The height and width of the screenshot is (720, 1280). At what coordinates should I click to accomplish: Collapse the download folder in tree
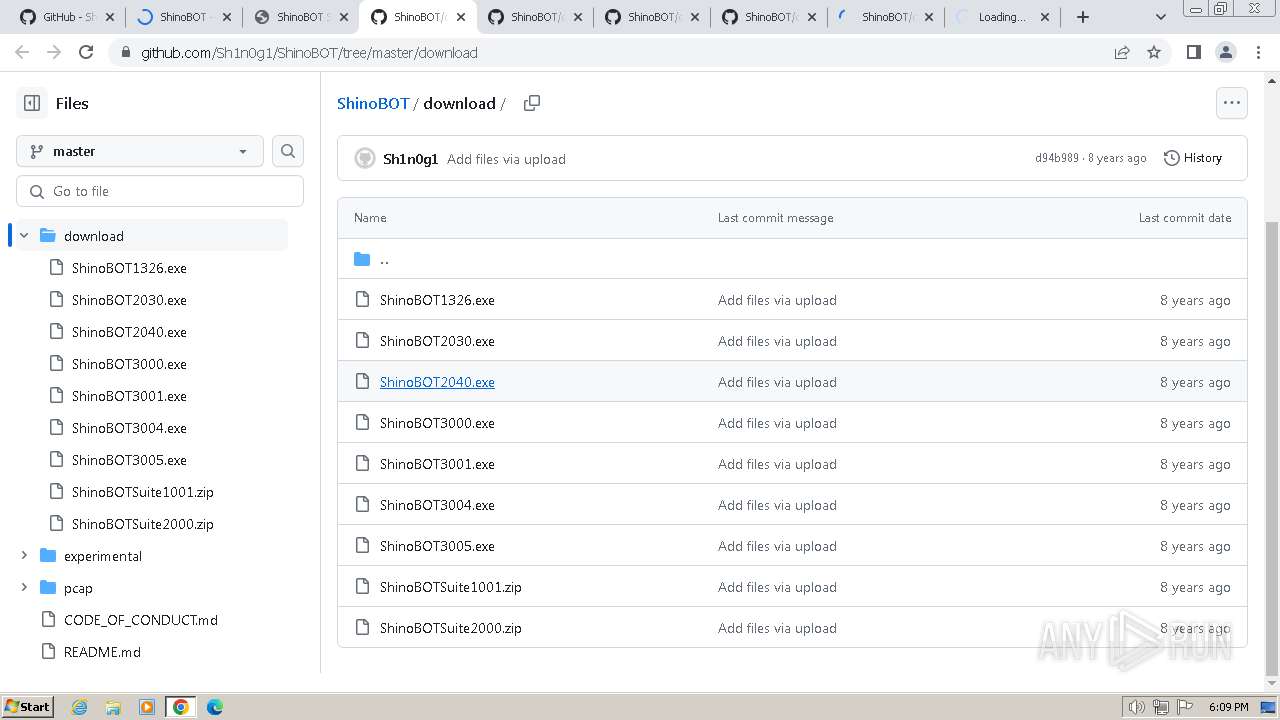(24, 236)
